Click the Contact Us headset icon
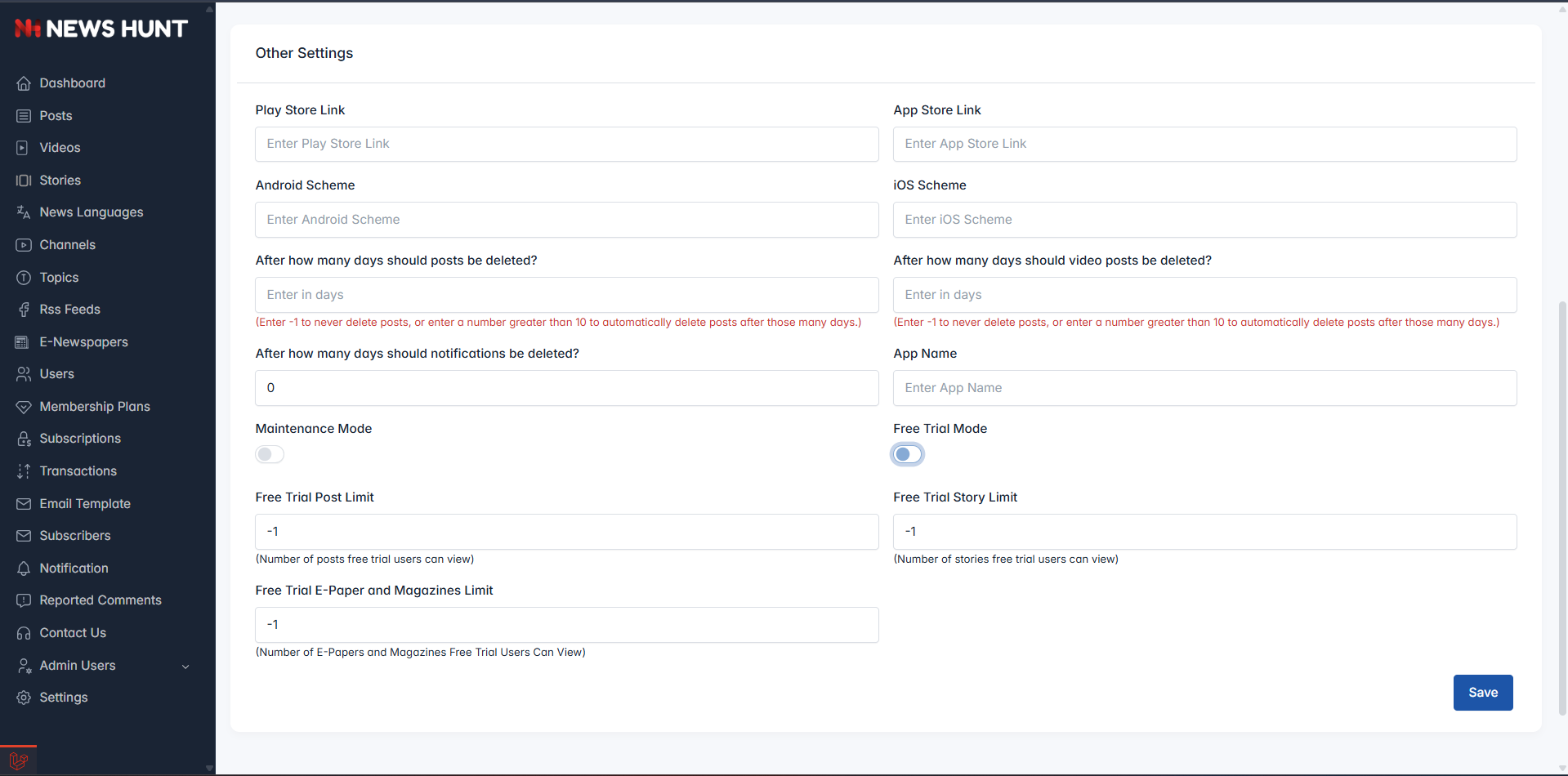Screen dimensions: 1568x776 24,633
